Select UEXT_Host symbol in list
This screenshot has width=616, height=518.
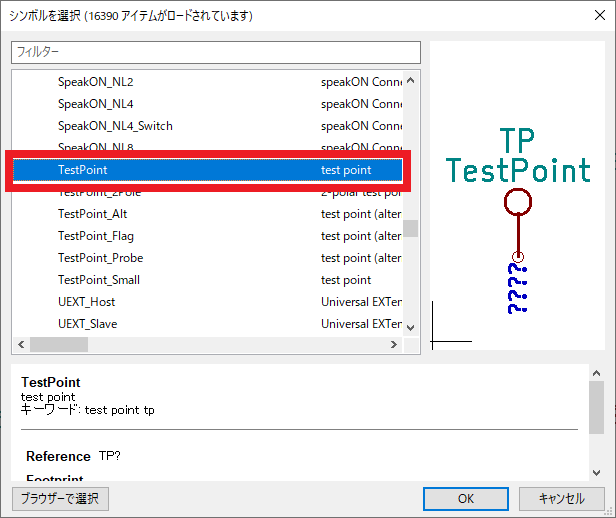click(x=87, y=302)
